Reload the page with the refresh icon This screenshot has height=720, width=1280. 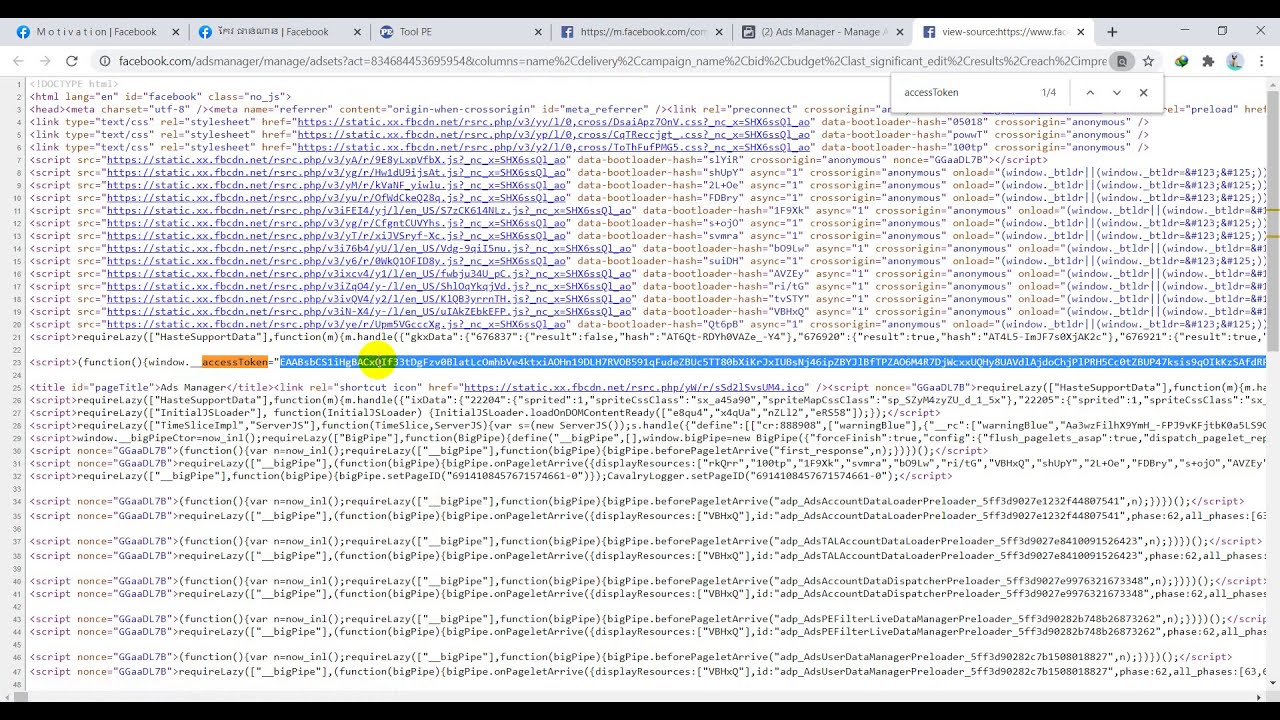coord(72,61)
